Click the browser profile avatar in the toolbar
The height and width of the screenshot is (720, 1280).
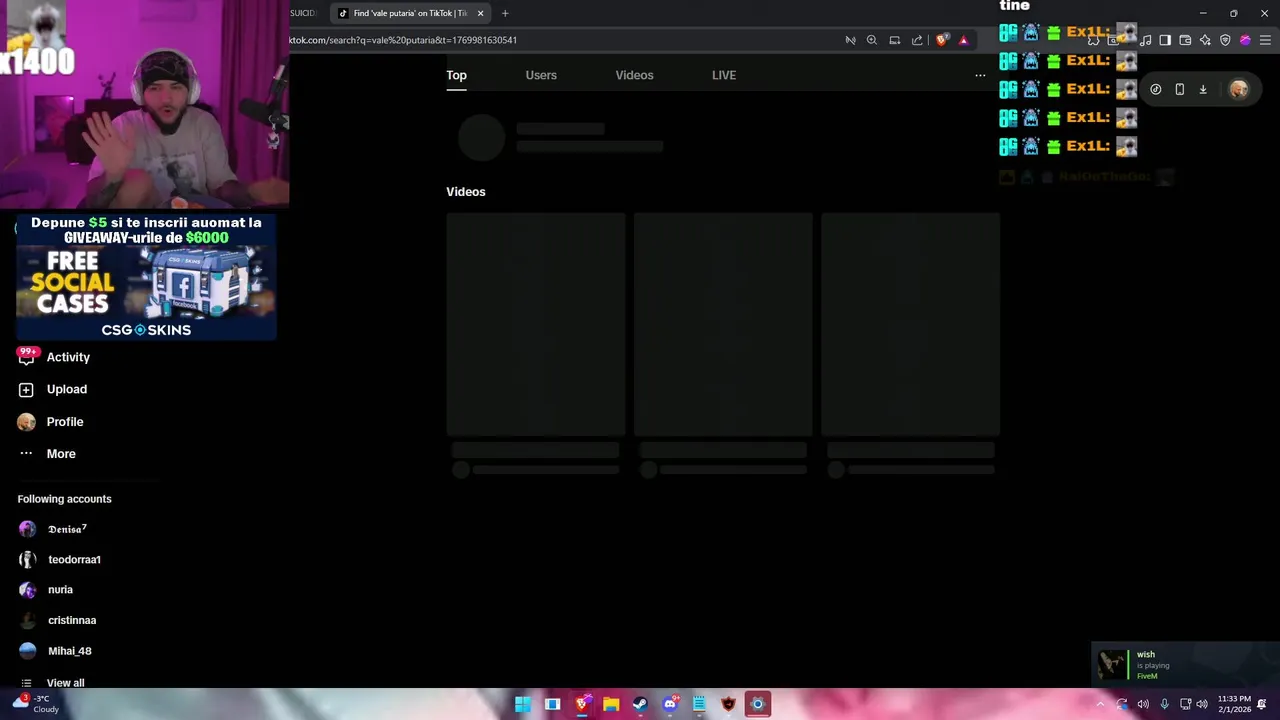1245,40
